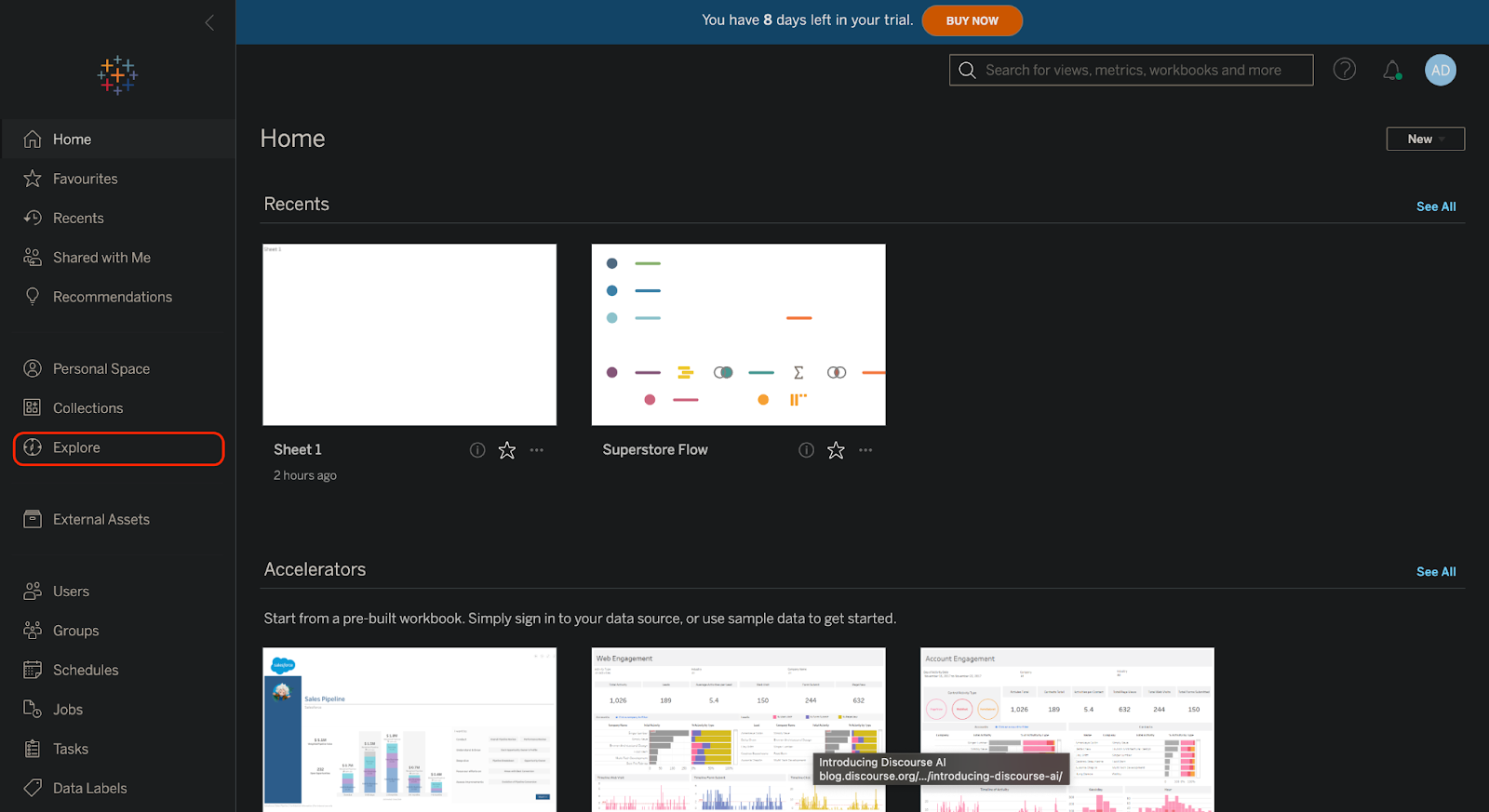Click the Shared with Me people icon
The image size is (1489, 812).
(x=33, y=258)
